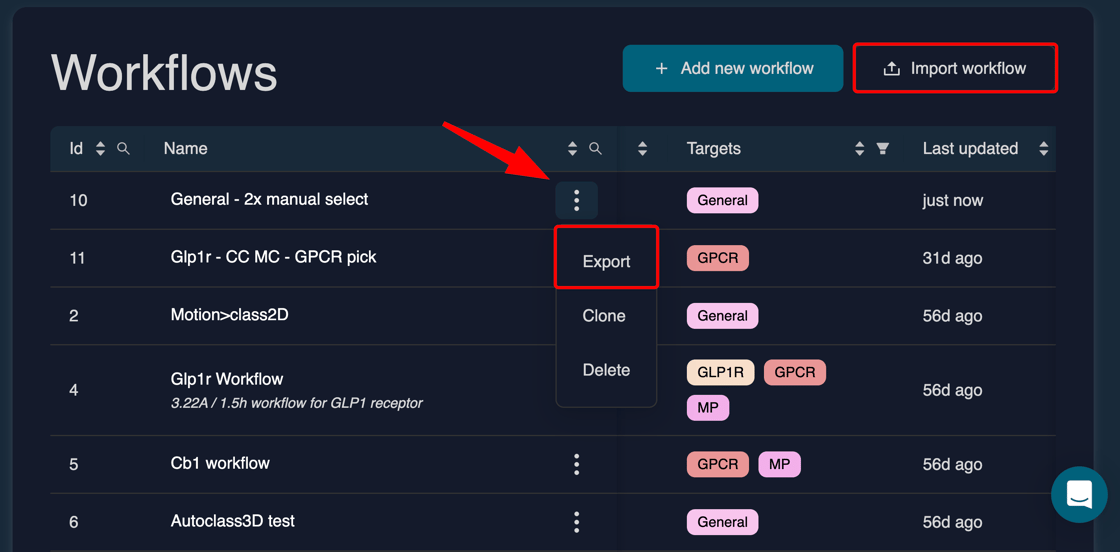The height and width of the screenshot is (552, 1120).
Task: Select Clone from the context menu
Action: coord(604,316)
